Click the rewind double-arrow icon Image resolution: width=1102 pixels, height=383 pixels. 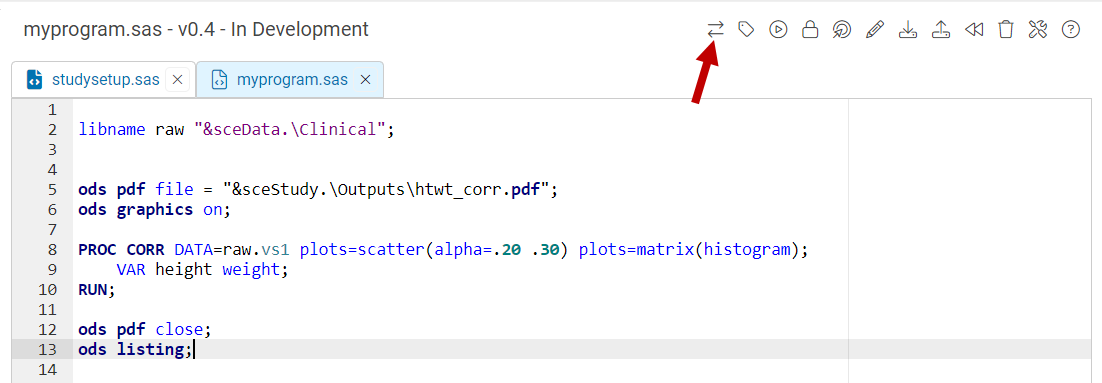point(974,30)
